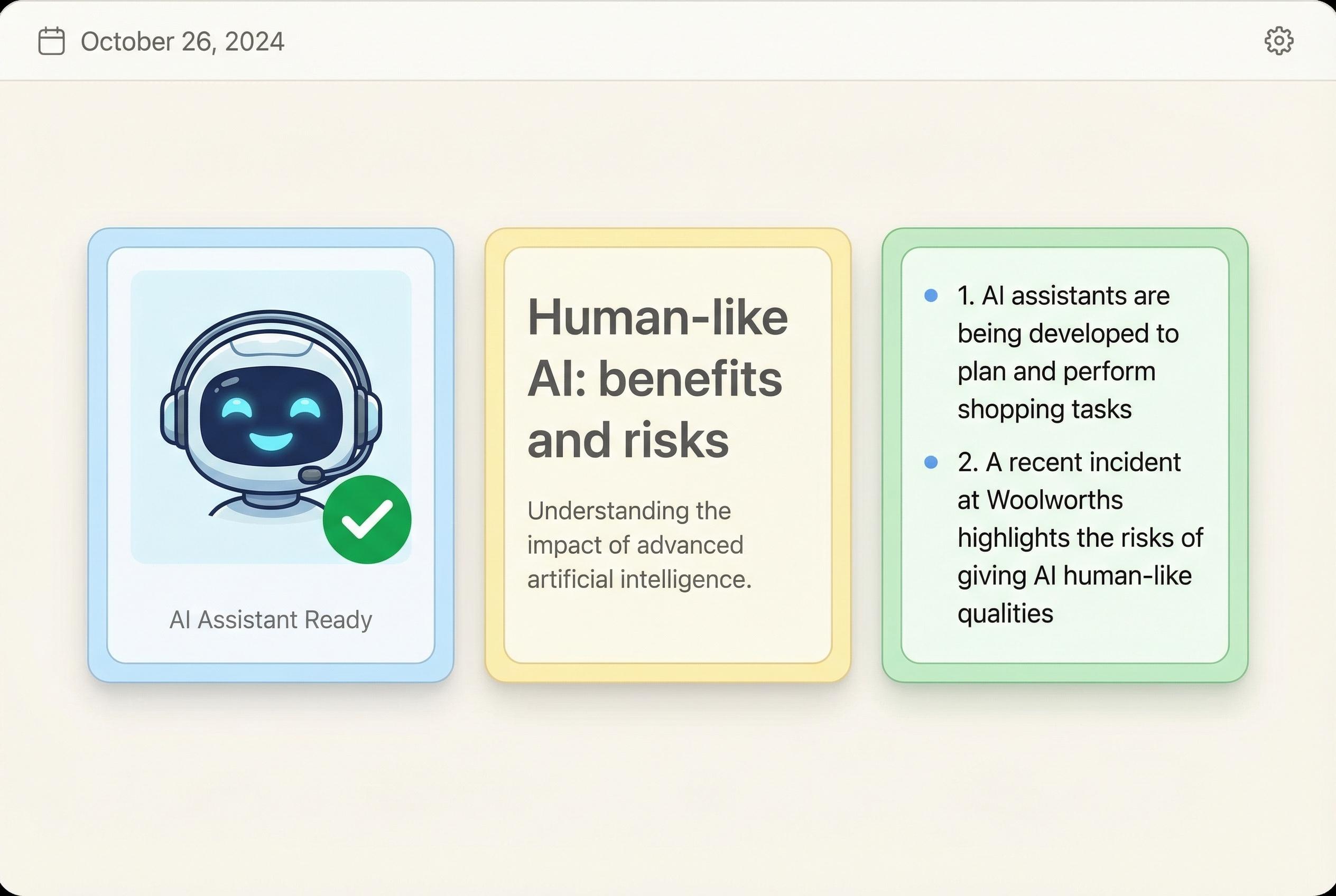Click the second blue bullet point icon
1336x896 pixels.
932,461
